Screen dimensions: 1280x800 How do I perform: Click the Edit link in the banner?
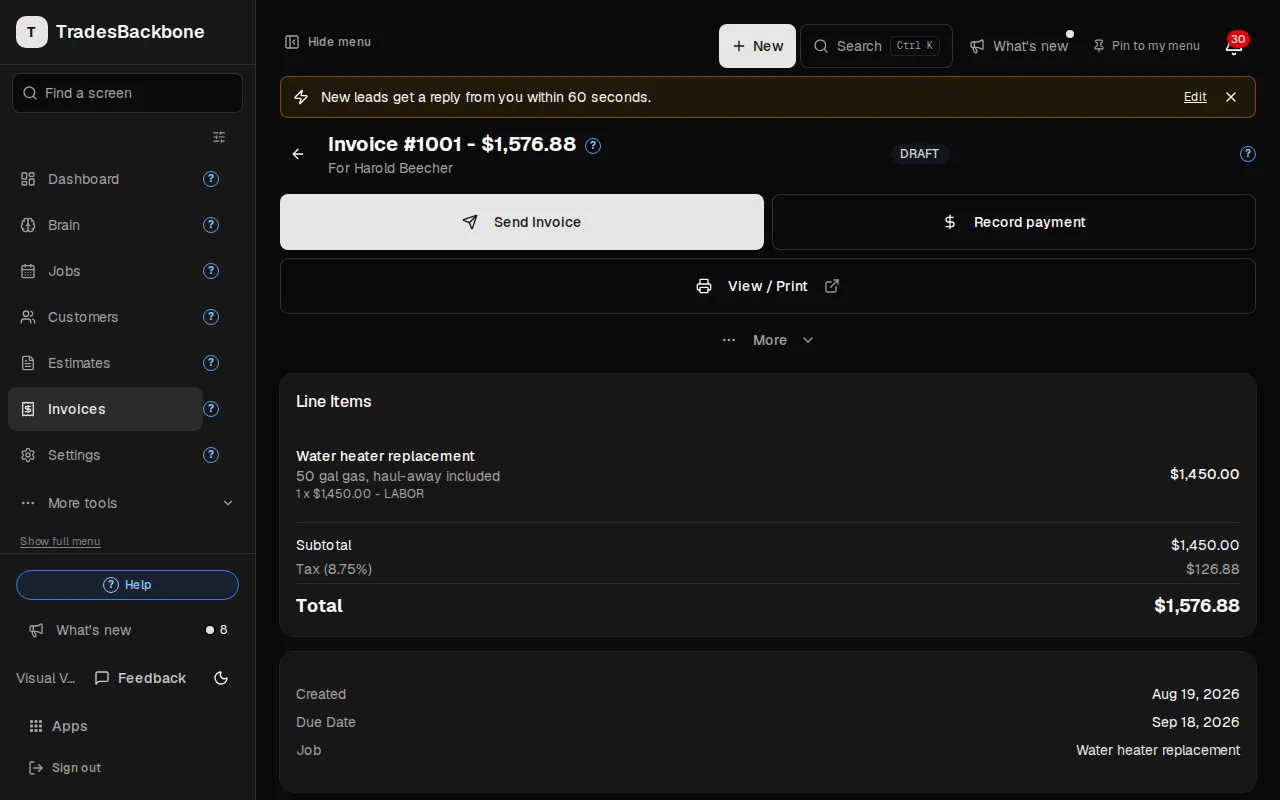[1195, 97]
